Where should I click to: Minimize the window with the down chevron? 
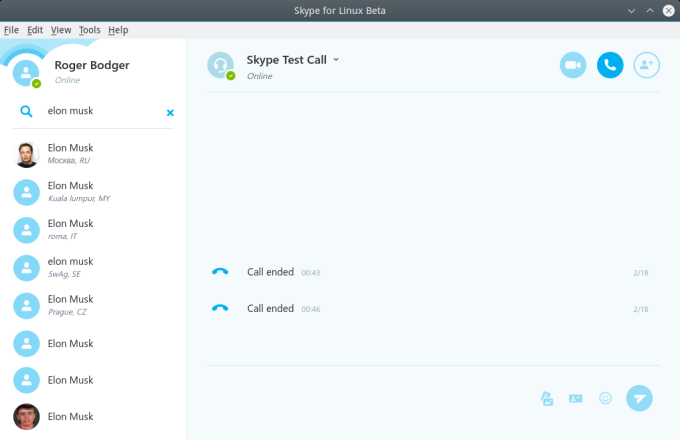pos(631,11)
